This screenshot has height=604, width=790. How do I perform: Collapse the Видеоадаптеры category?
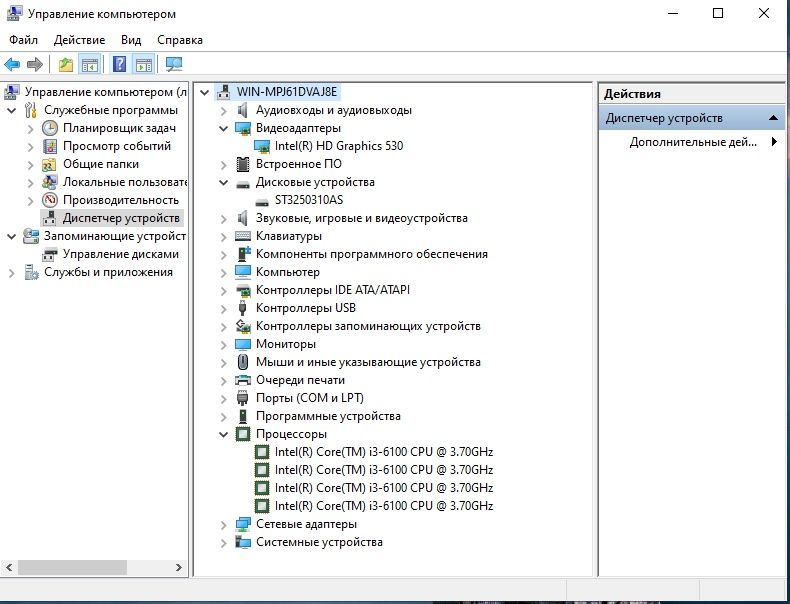224,128
